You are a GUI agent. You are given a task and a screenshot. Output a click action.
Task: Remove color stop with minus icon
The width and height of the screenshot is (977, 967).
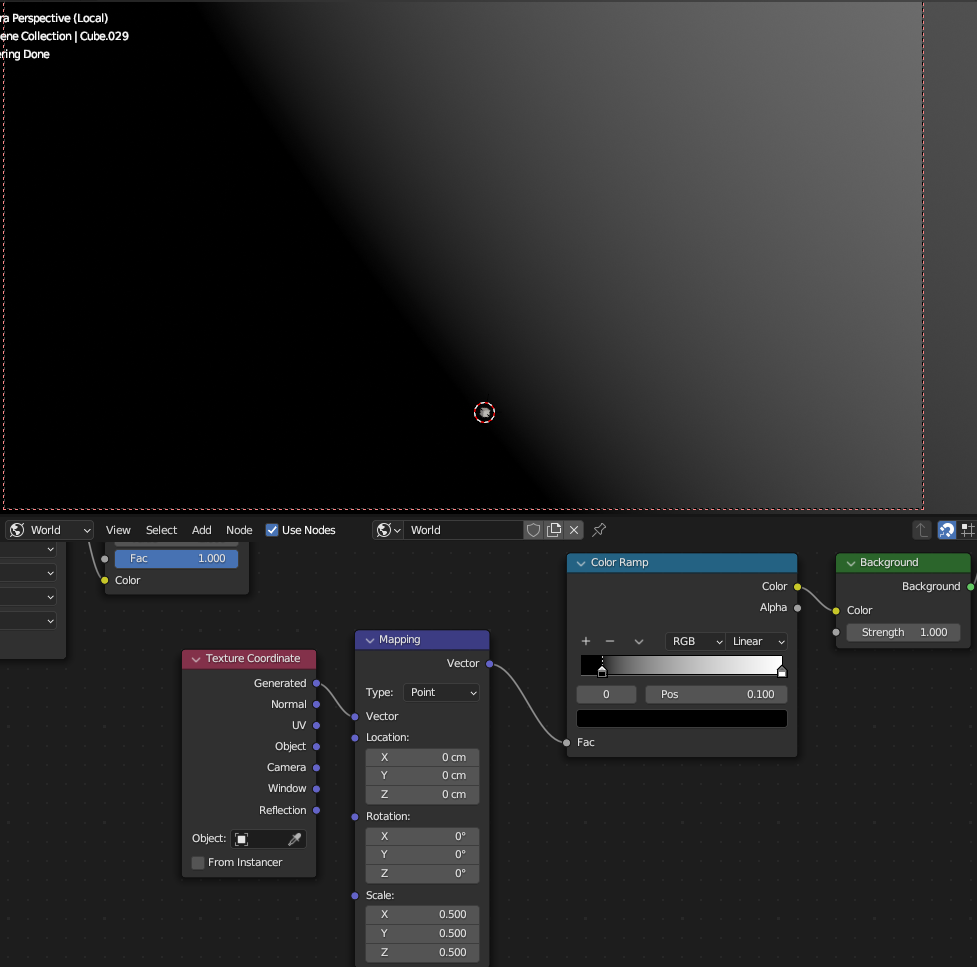tap(610, 641)
